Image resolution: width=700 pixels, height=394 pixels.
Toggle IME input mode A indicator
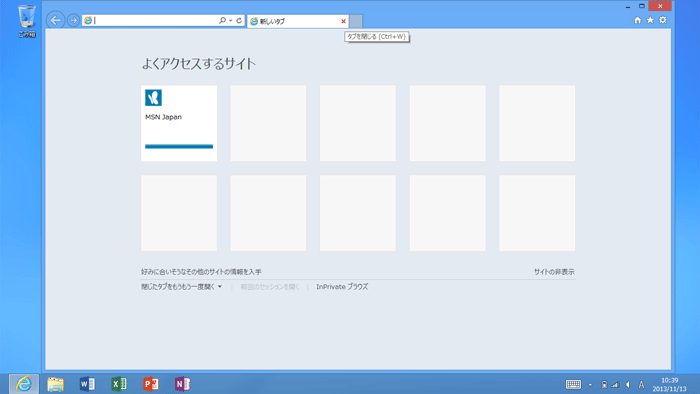[641, 384]
